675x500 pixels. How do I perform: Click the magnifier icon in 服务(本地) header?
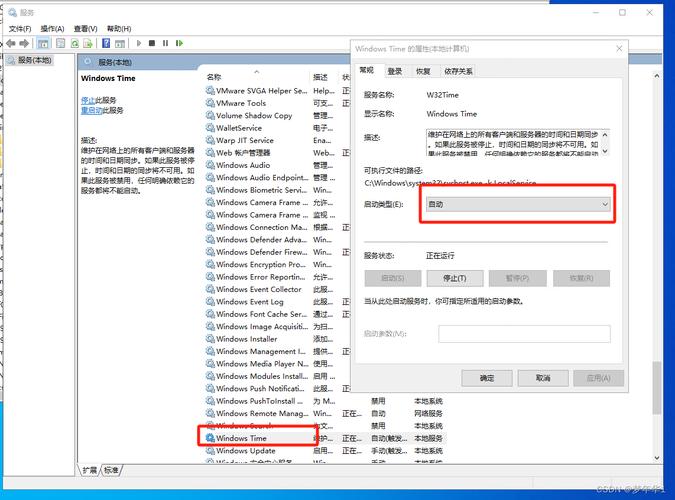pos(88,62)
